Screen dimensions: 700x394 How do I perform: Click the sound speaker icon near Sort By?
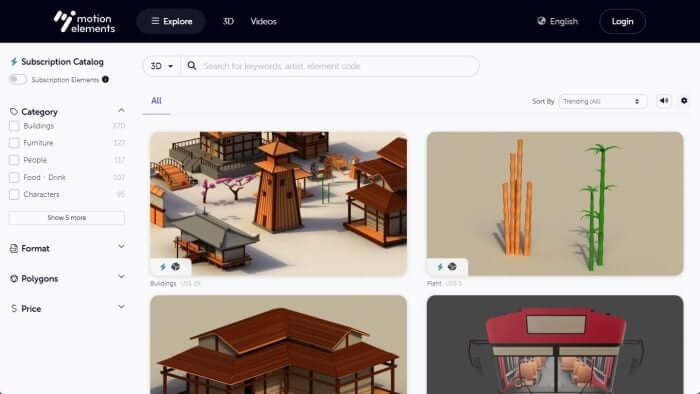click(664, 101)
